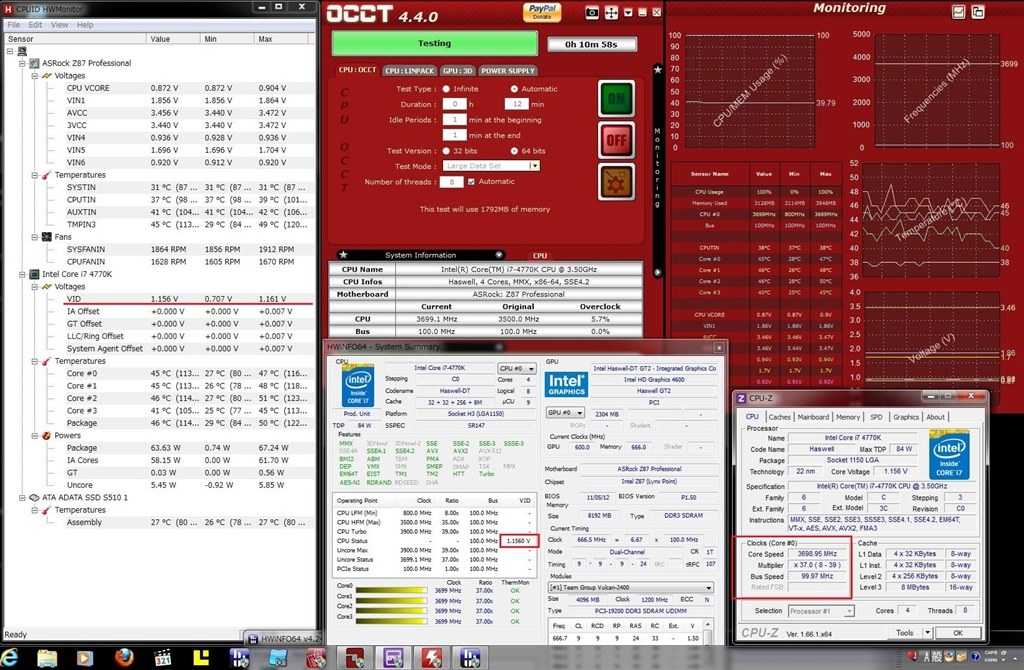Close the HWiNFO64 System Summary window
Screen dimensions: 1024x670
pyautogui.click(x=719, y=347)
